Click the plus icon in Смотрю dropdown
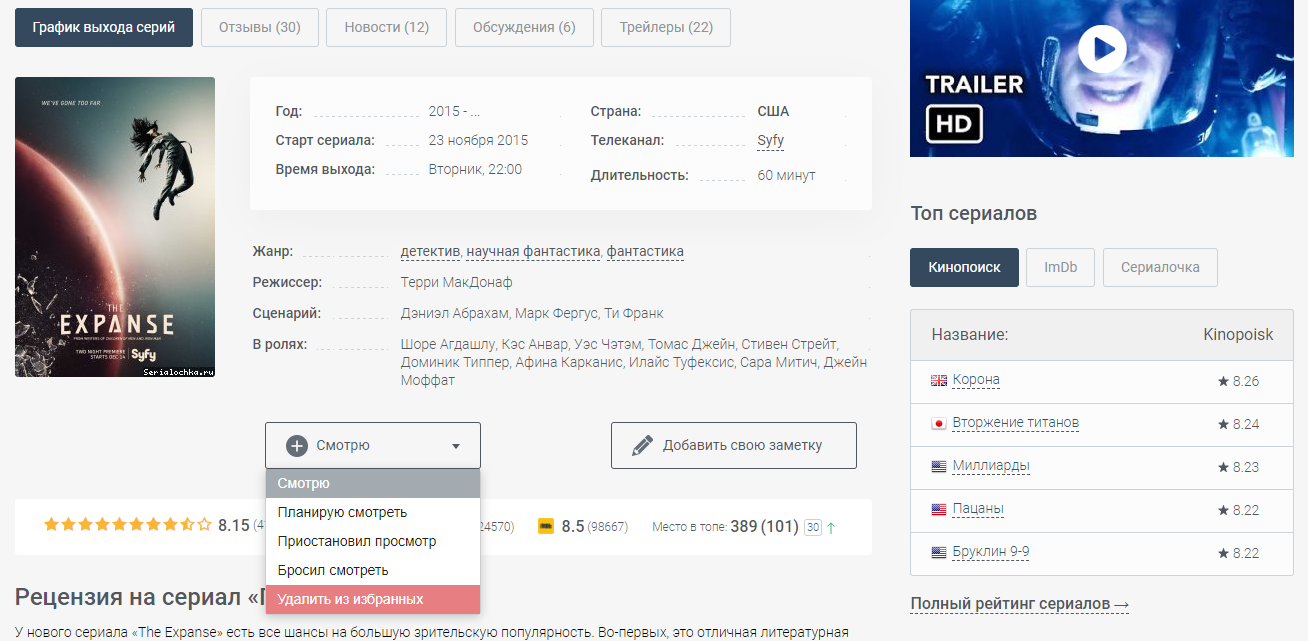Viewport: 1308px width, 641px height. click(x=297, y=446)
